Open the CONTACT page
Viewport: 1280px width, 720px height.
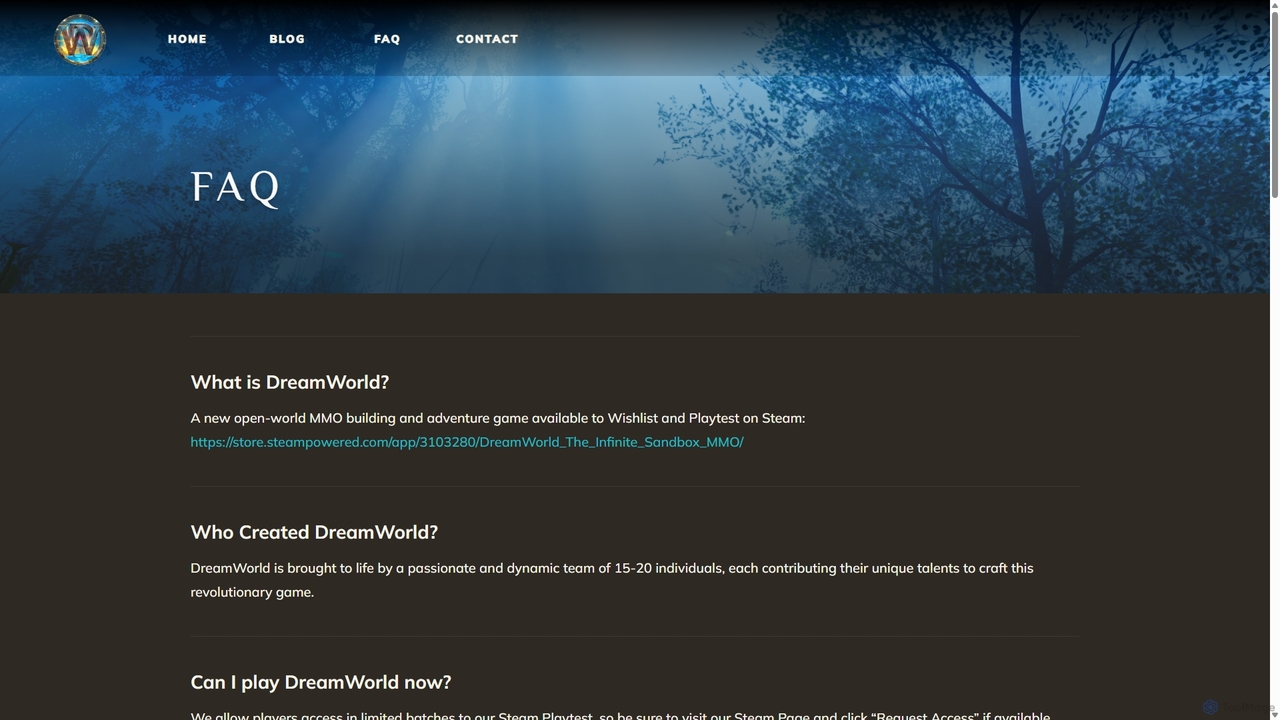click(x=487, y=39)
